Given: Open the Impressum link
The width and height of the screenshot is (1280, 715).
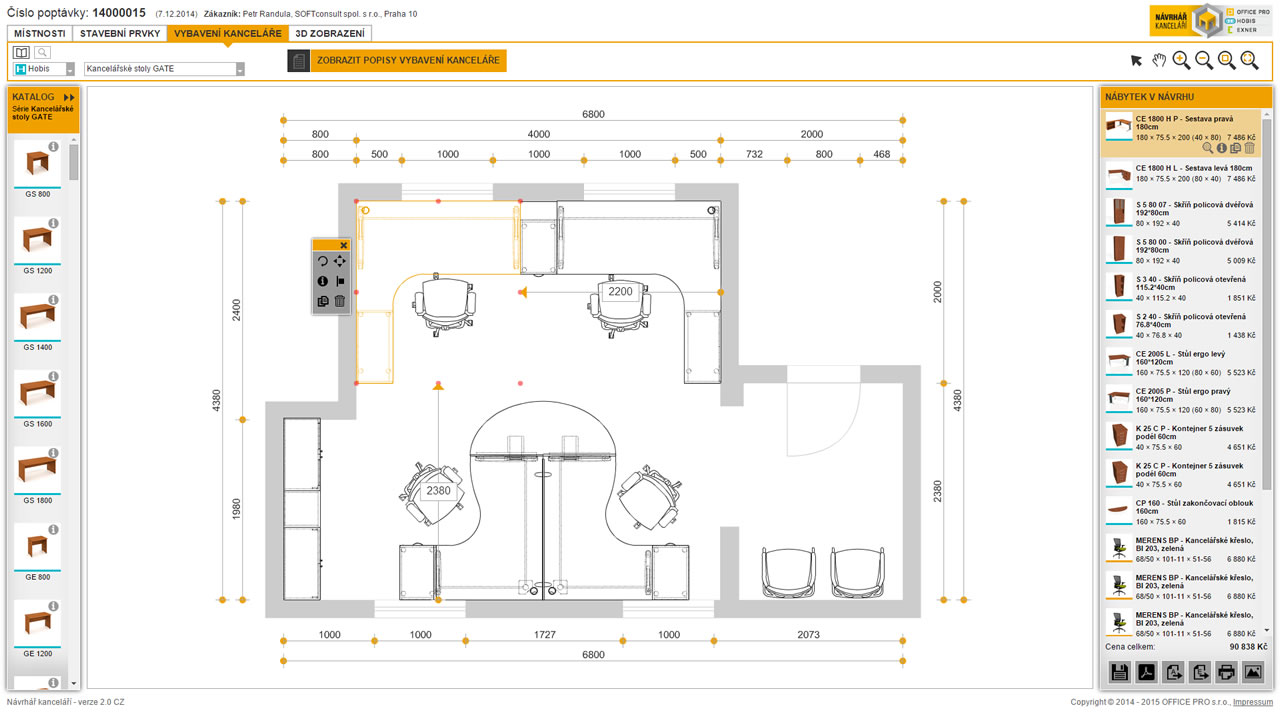Looking at the screenshot, I should coord(1252,702).
